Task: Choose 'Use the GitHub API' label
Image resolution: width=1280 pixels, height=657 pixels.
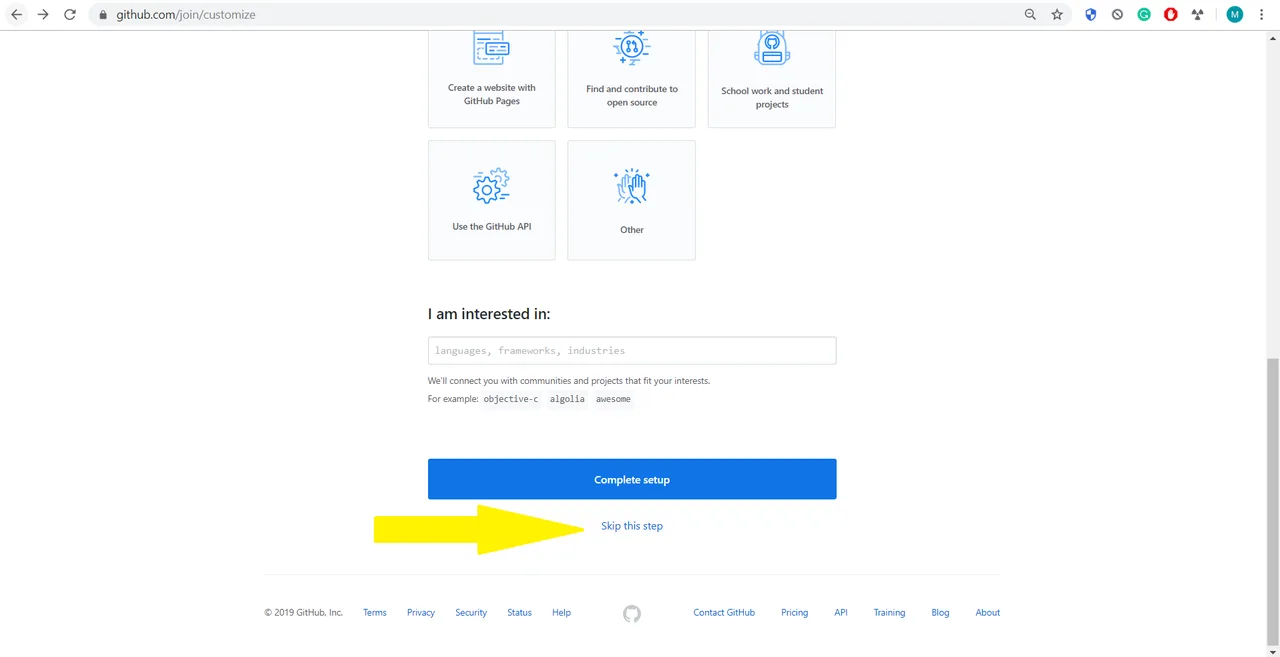Action: tap(491, 227)
